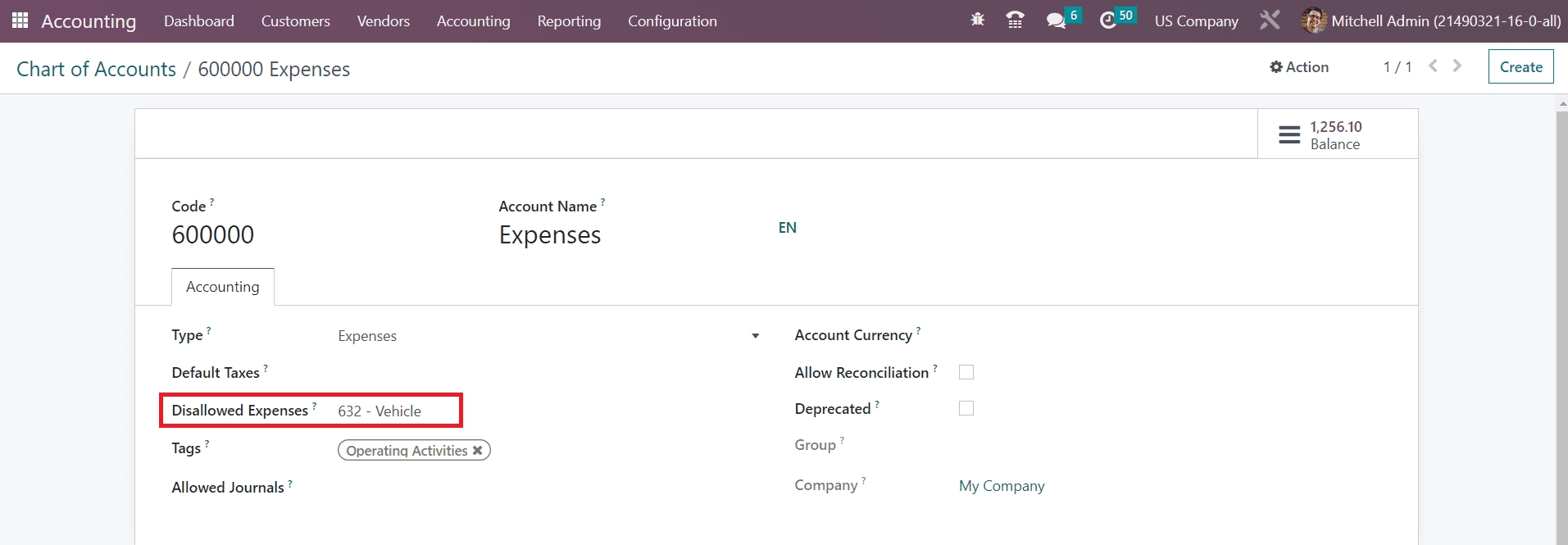Viewport: 1568px width, 545px height.
Task: Open the Configuration menu
Action: pos(672,21)
